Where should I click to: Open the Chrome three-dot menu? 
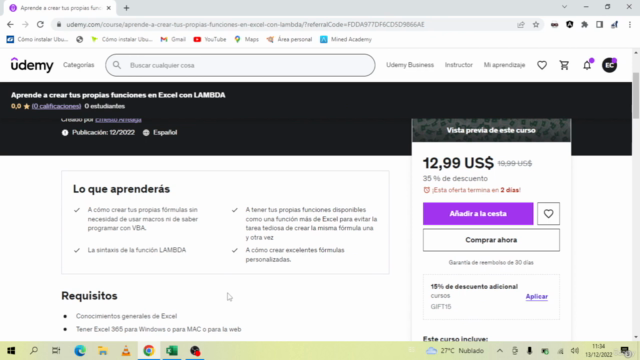(x=630, y=24)
